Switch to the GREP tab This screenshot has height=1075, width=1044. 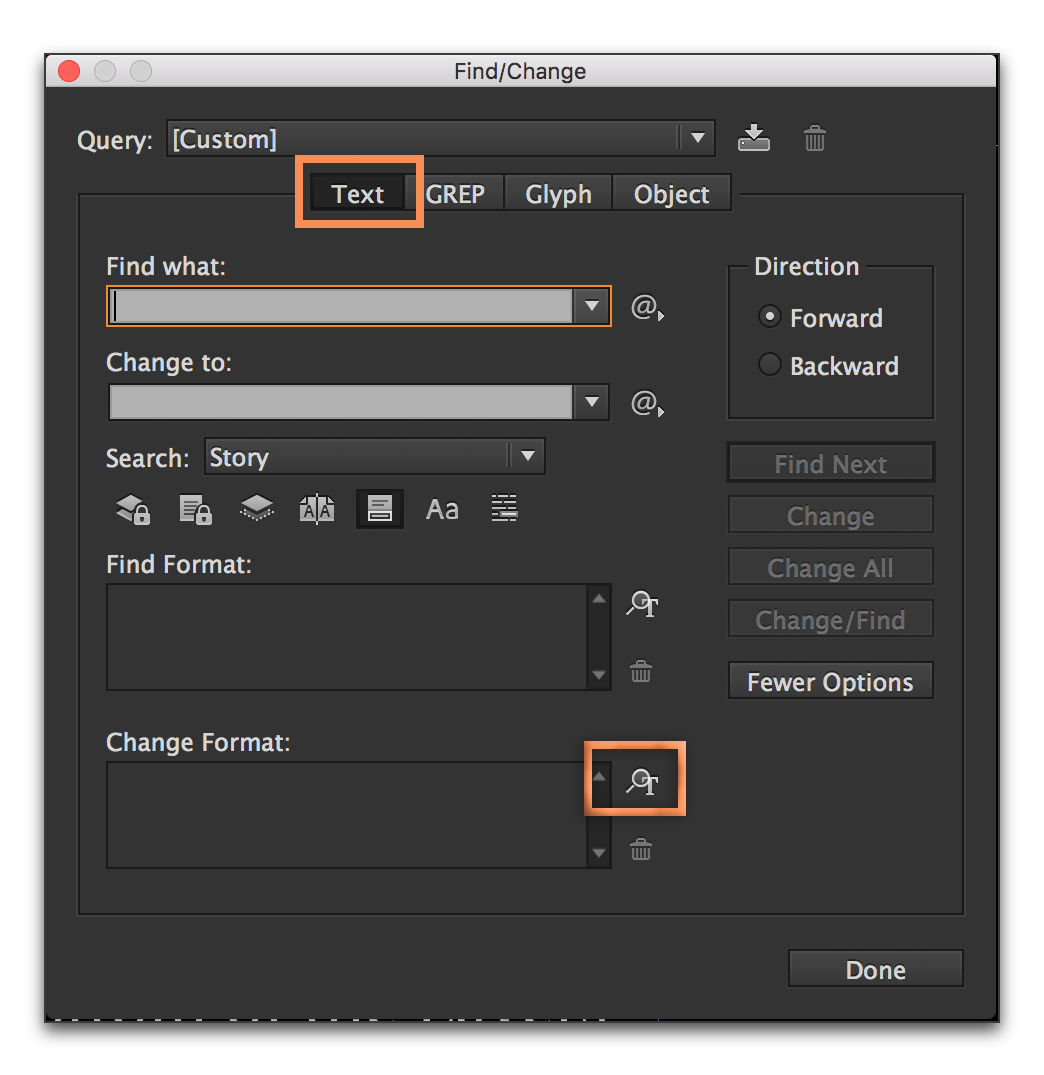click(458, 193)
